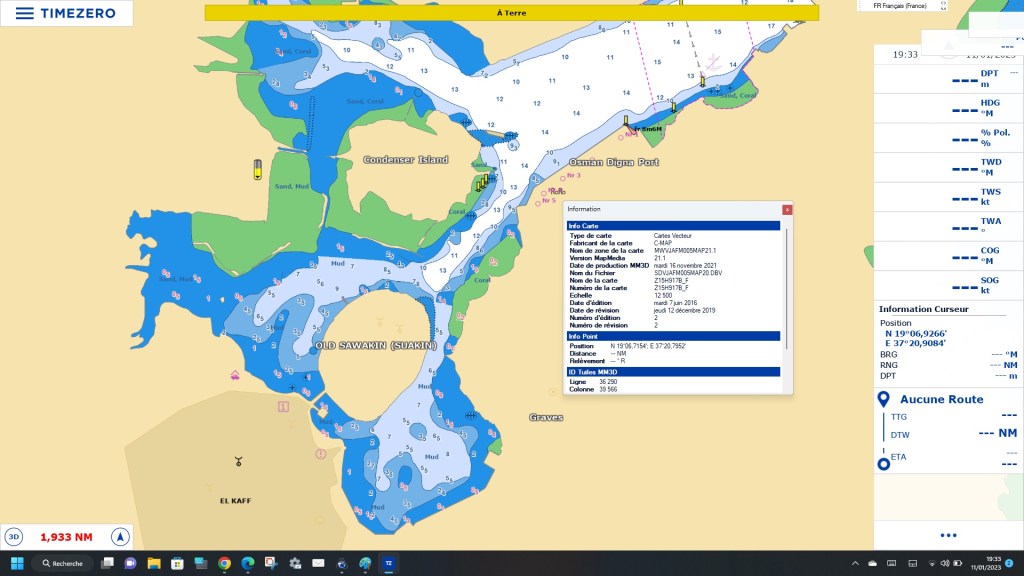Viewport: 1024px width, 576px height.
Task: Close the Information popup window
Action: 787,209
